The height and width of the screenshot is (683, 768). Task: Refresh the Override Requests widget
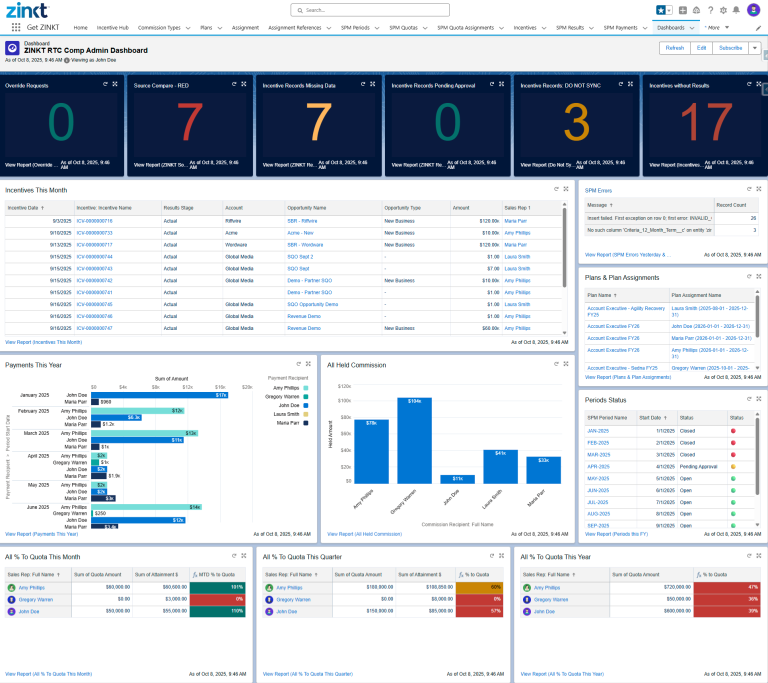pyautogui.click(x=104, y=84)
